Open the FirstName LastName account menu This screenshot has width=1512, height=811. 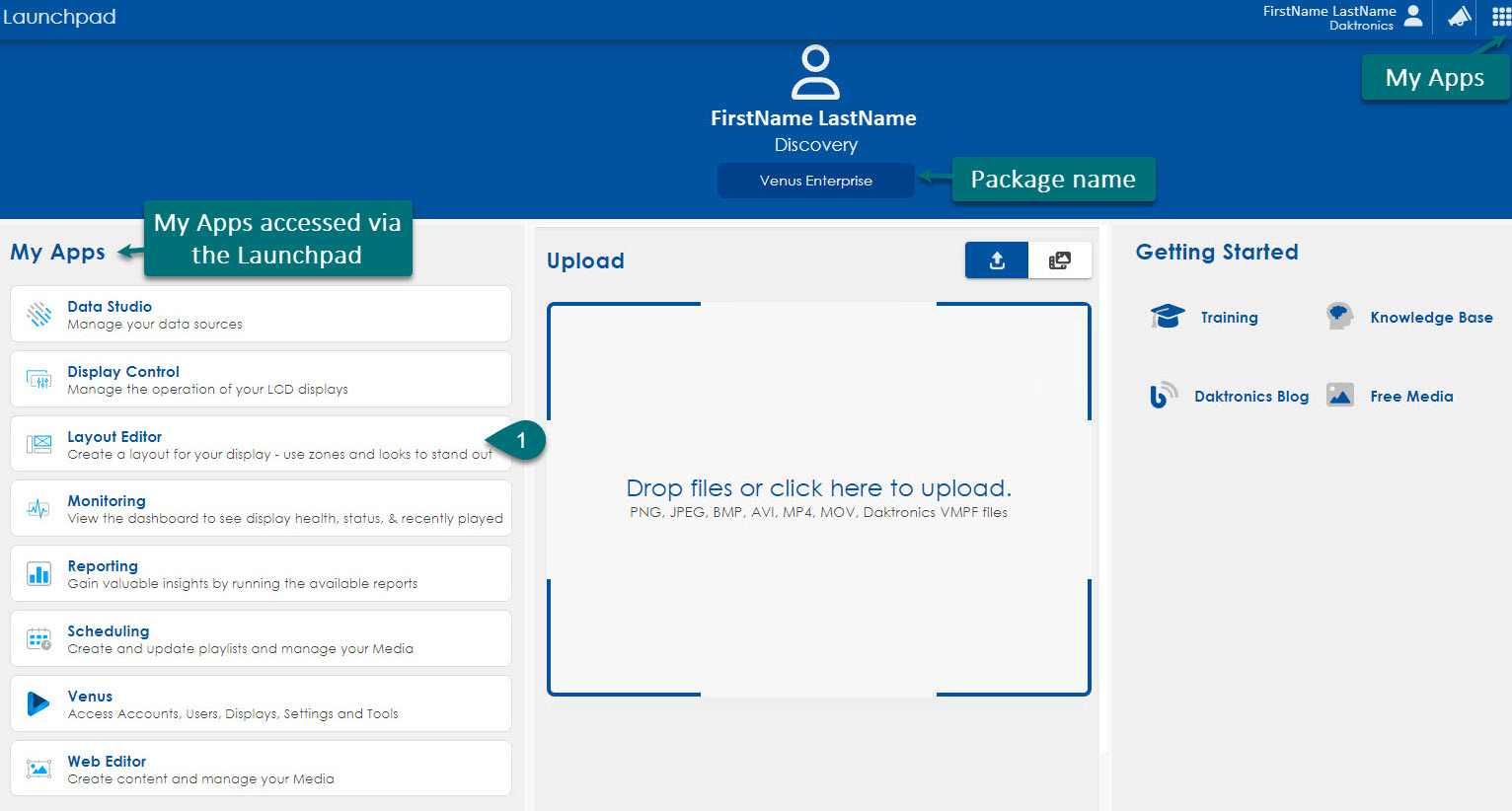tap(1344, 17)
